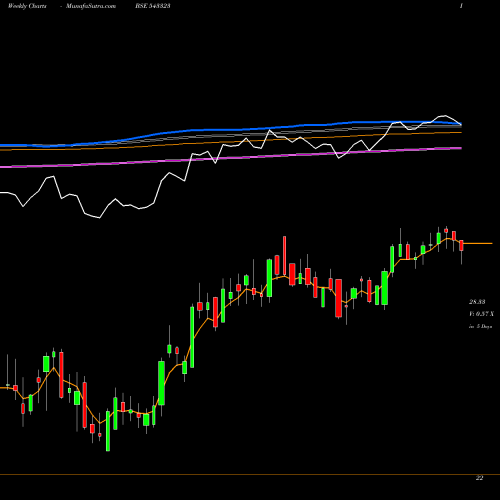Click the "Weekly Charts" title text
The image size is (500, 500).
(x=27, y=6)
